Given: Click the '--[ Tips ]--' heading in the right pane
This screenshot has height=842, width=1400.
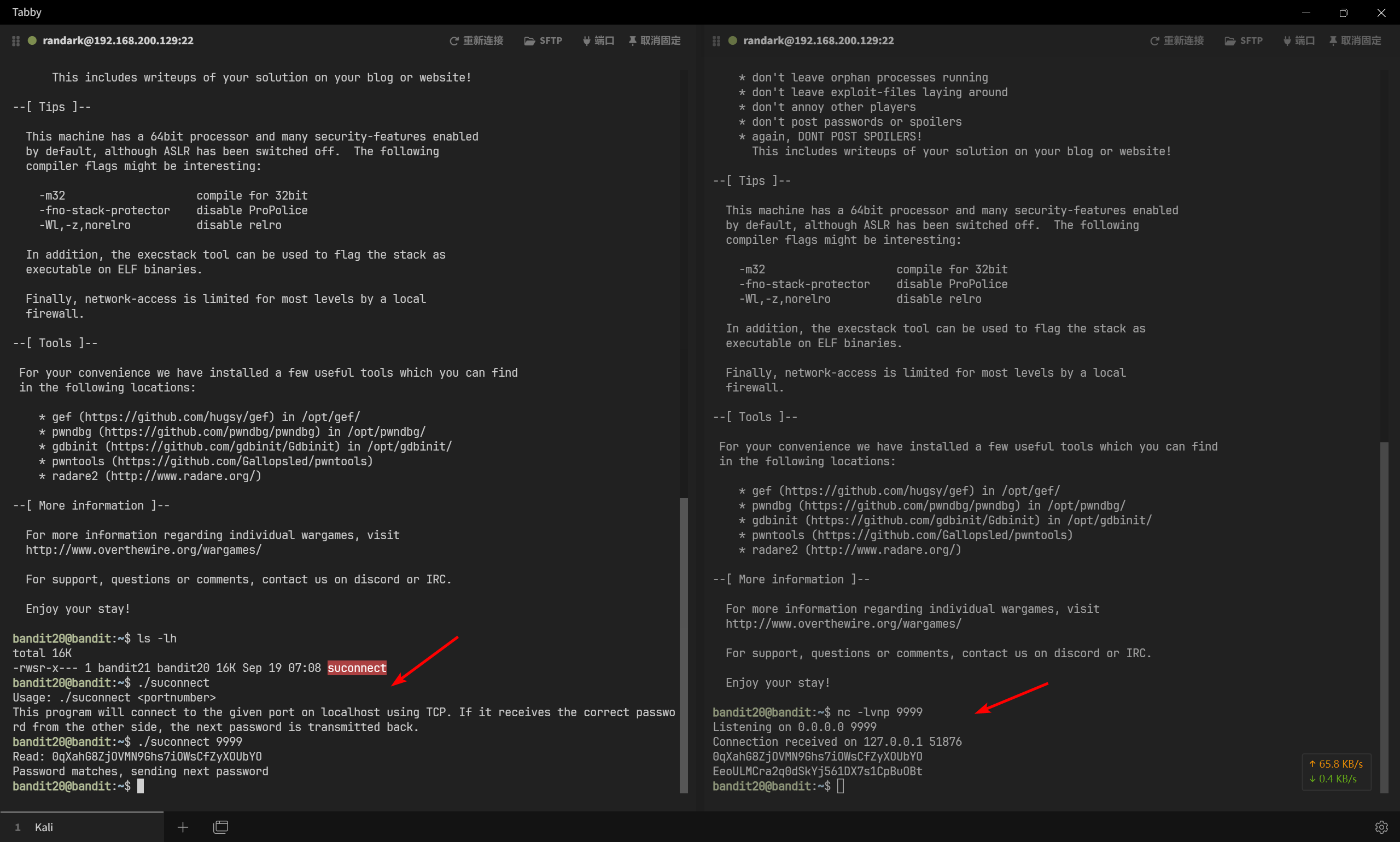Looking at the screenshot, I should pos(752,181).
